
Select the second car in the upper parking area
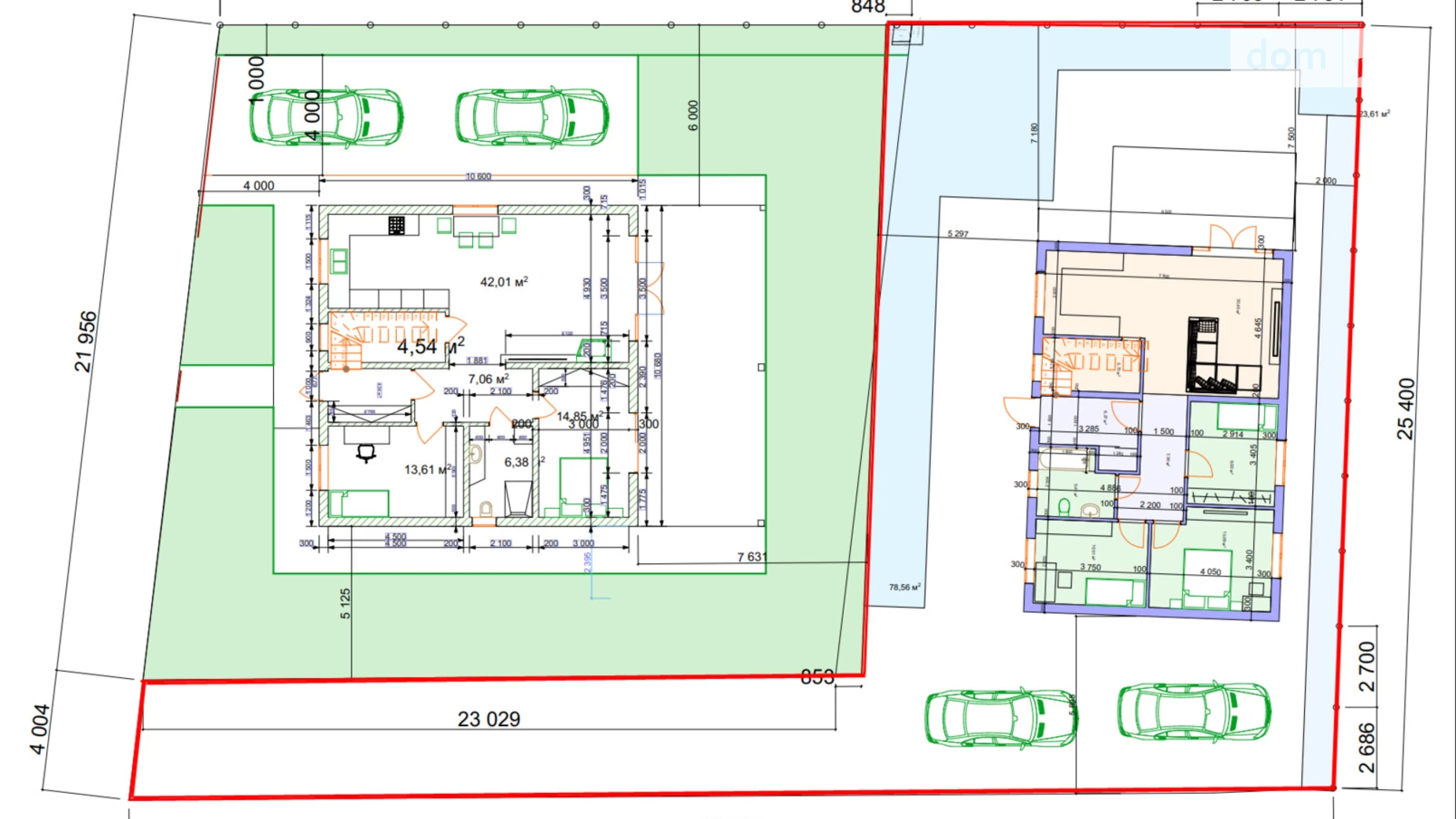tap(532, 117)
